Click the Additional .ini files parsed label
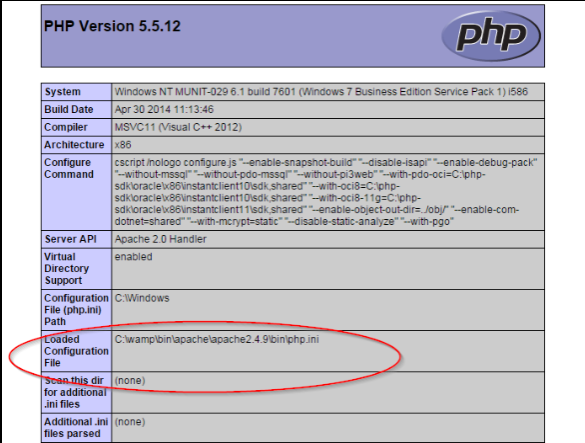 (x=76, y=428)
